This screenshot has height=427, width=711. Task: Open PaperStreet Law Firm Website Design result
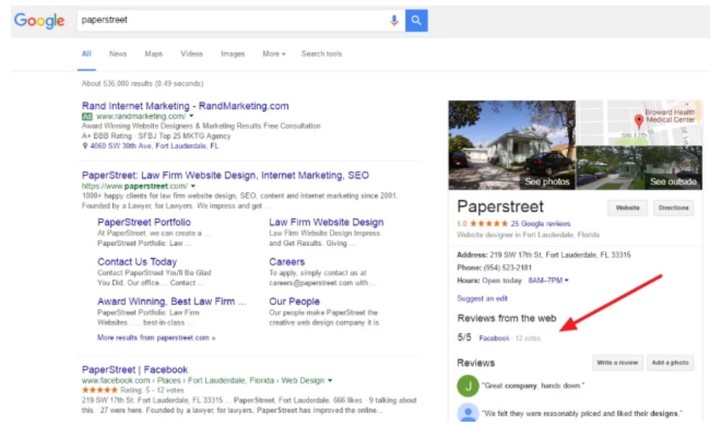click(225, 175)
